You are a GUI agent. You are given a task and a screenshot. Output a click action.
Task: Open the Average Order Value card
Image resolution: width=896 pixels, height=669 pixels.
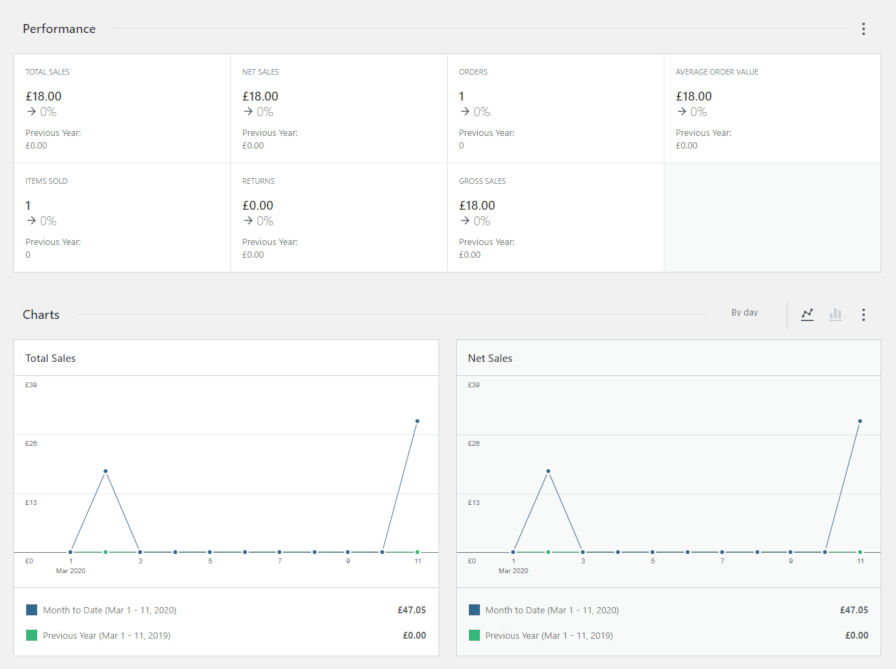(772, 108)
